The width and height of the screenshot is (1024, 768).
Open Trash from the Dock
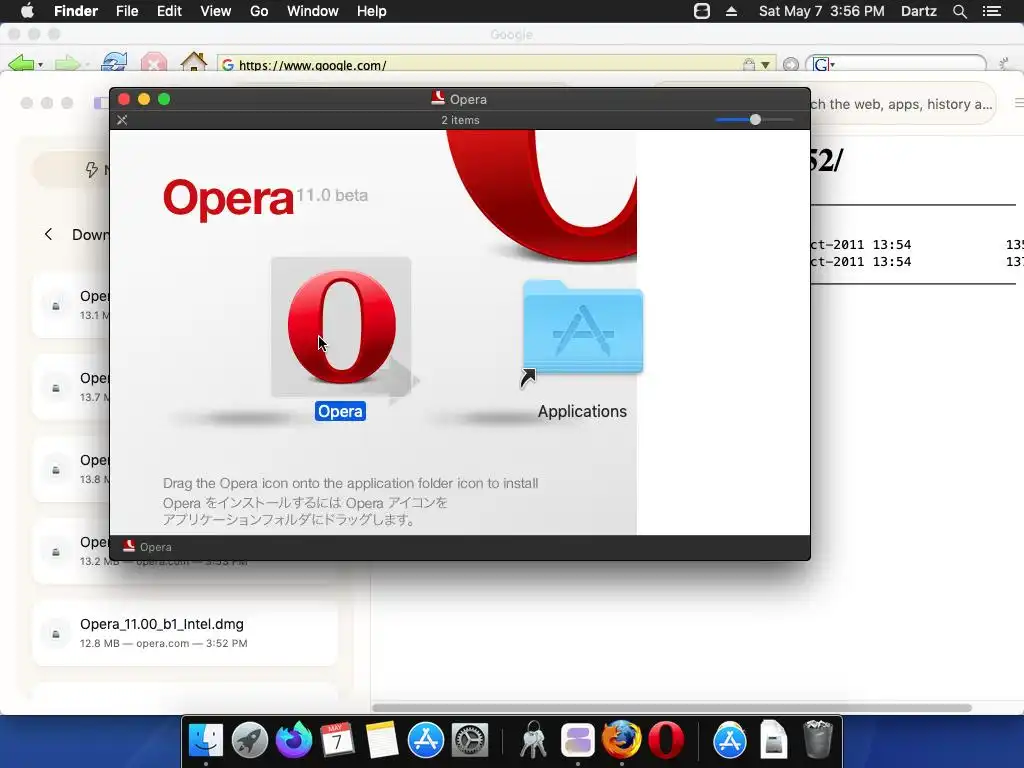click(x=818, y=741)
